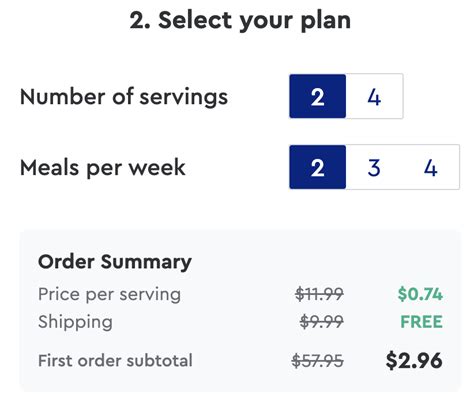Click the 'Order Summary' title
This screenshot has width=474, height=394.
pos(115,262)
